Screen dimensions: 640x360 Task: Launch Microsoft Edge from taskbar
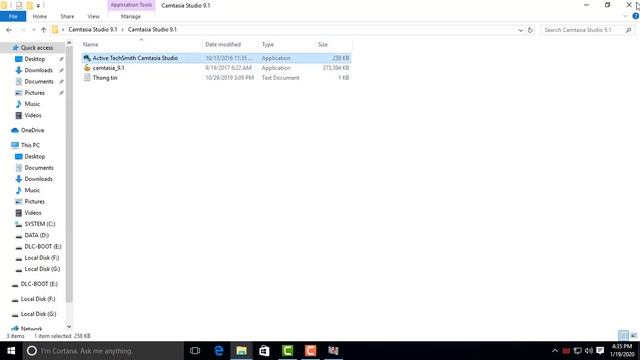[x=219, y=351]
